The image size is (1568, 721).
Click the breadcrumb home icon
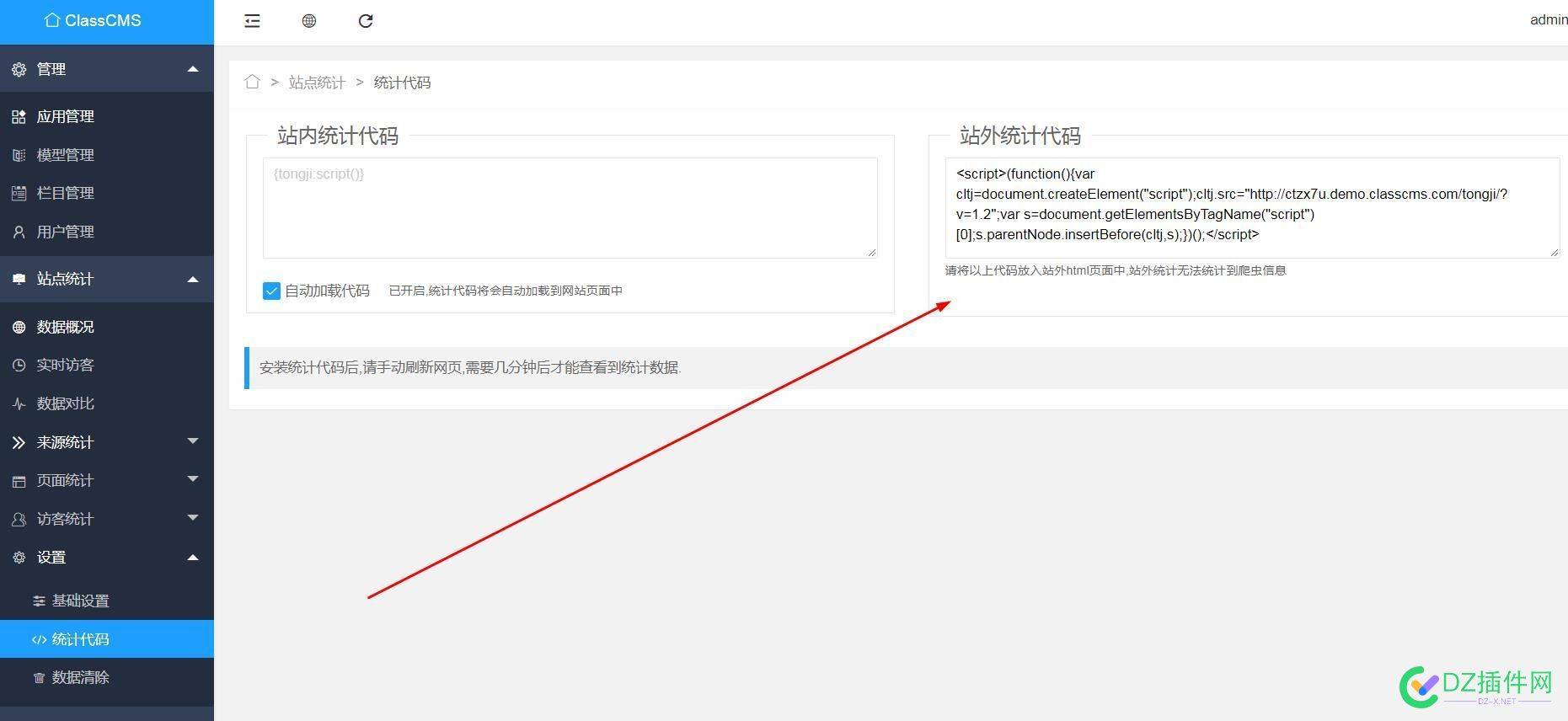click(252, 82)
